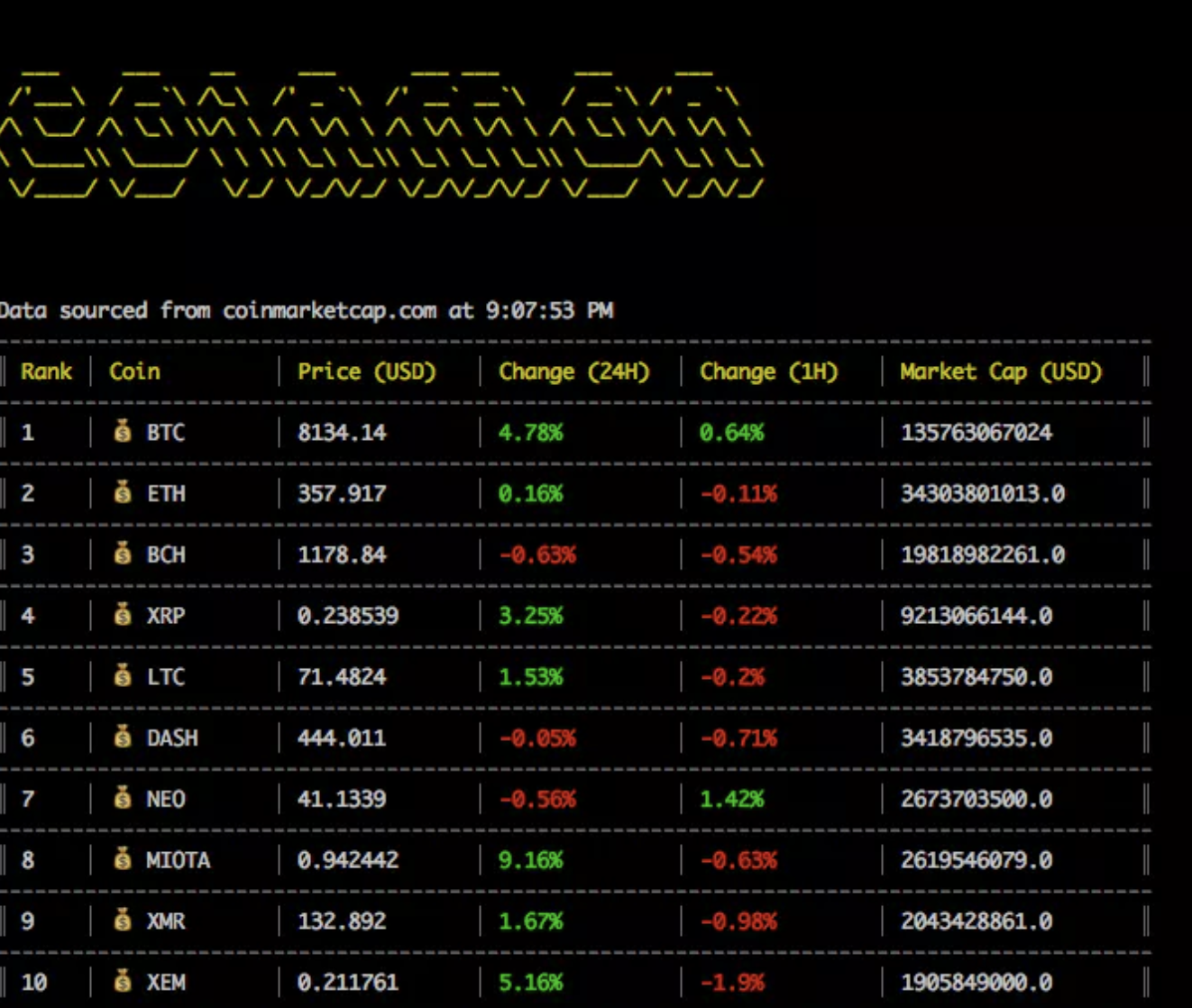
Task: Select the XMR coin symbol
Action: (166, 921)
